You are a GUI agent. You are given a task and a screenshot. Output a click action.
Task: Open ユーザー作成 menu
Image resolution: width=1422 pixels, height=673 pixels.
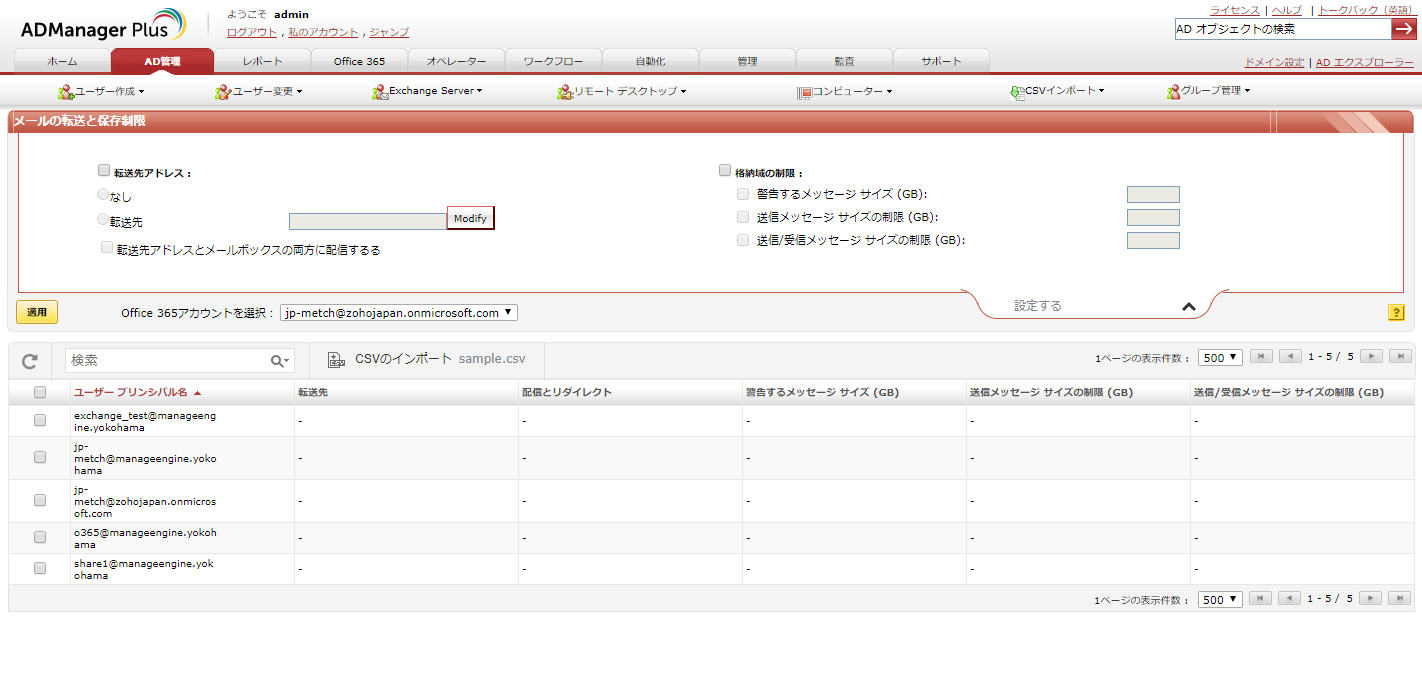(x=101, y=91)
